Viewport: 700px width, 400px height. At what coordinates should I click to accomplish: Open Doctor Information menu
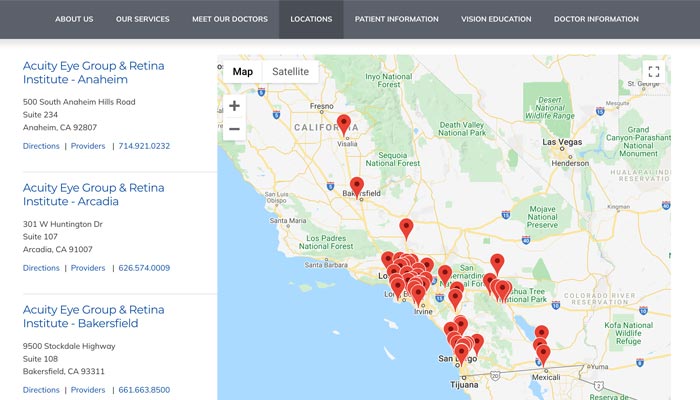(x=596, y=19)
